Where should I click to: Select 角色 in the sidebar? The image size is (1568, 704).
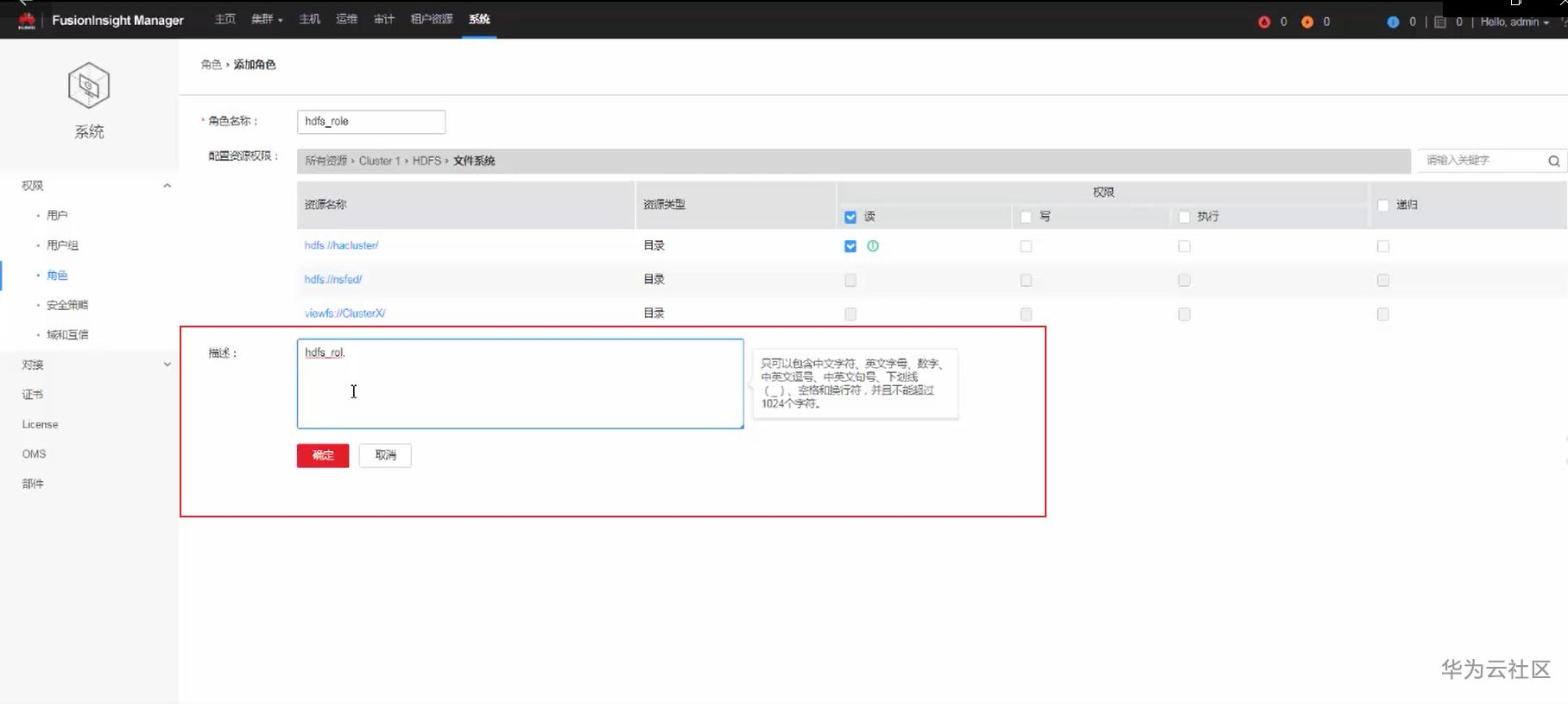click(57, 276)
